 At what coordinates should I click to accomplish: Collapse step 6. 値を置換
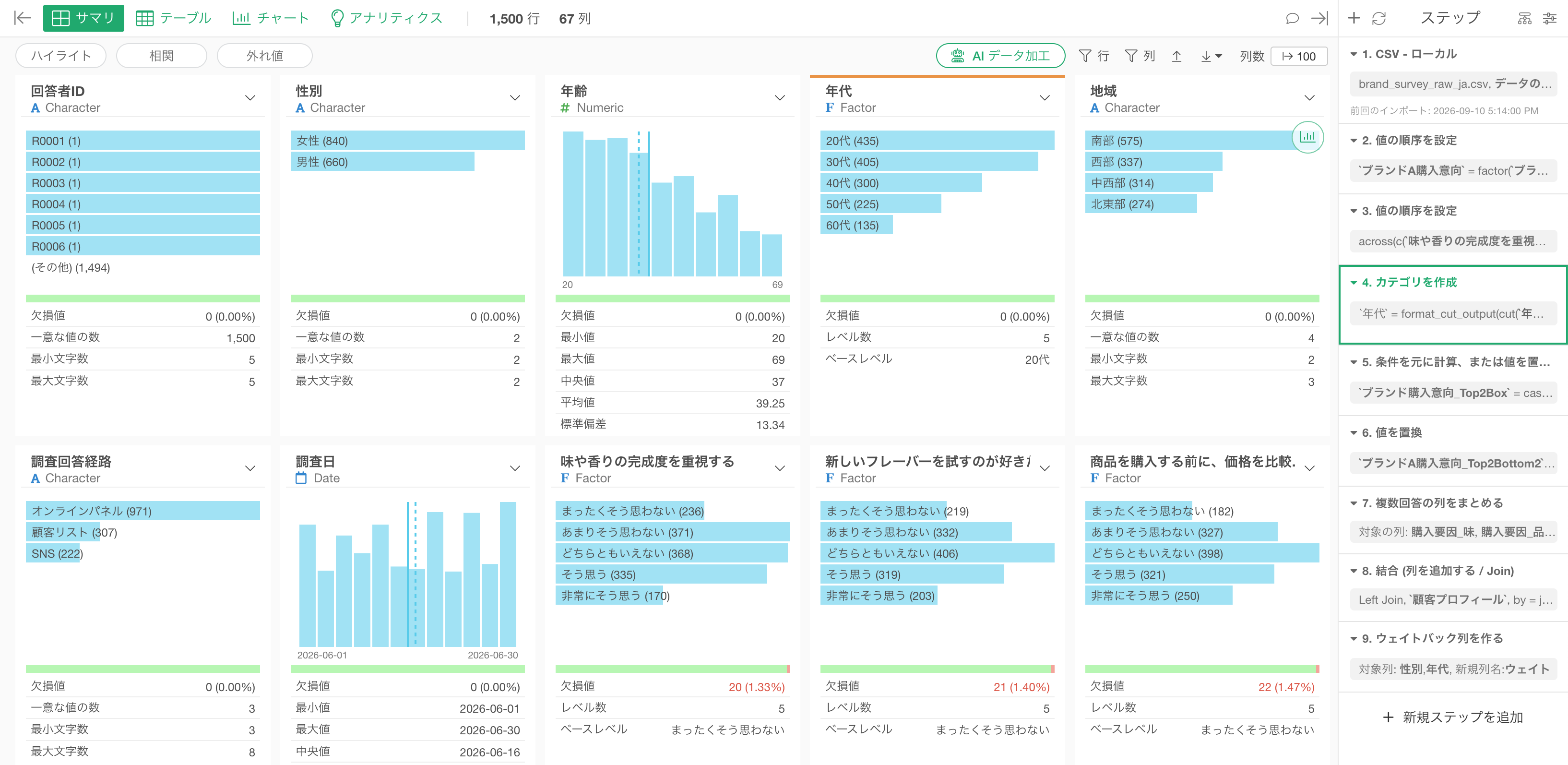(x=1354, y=433)
